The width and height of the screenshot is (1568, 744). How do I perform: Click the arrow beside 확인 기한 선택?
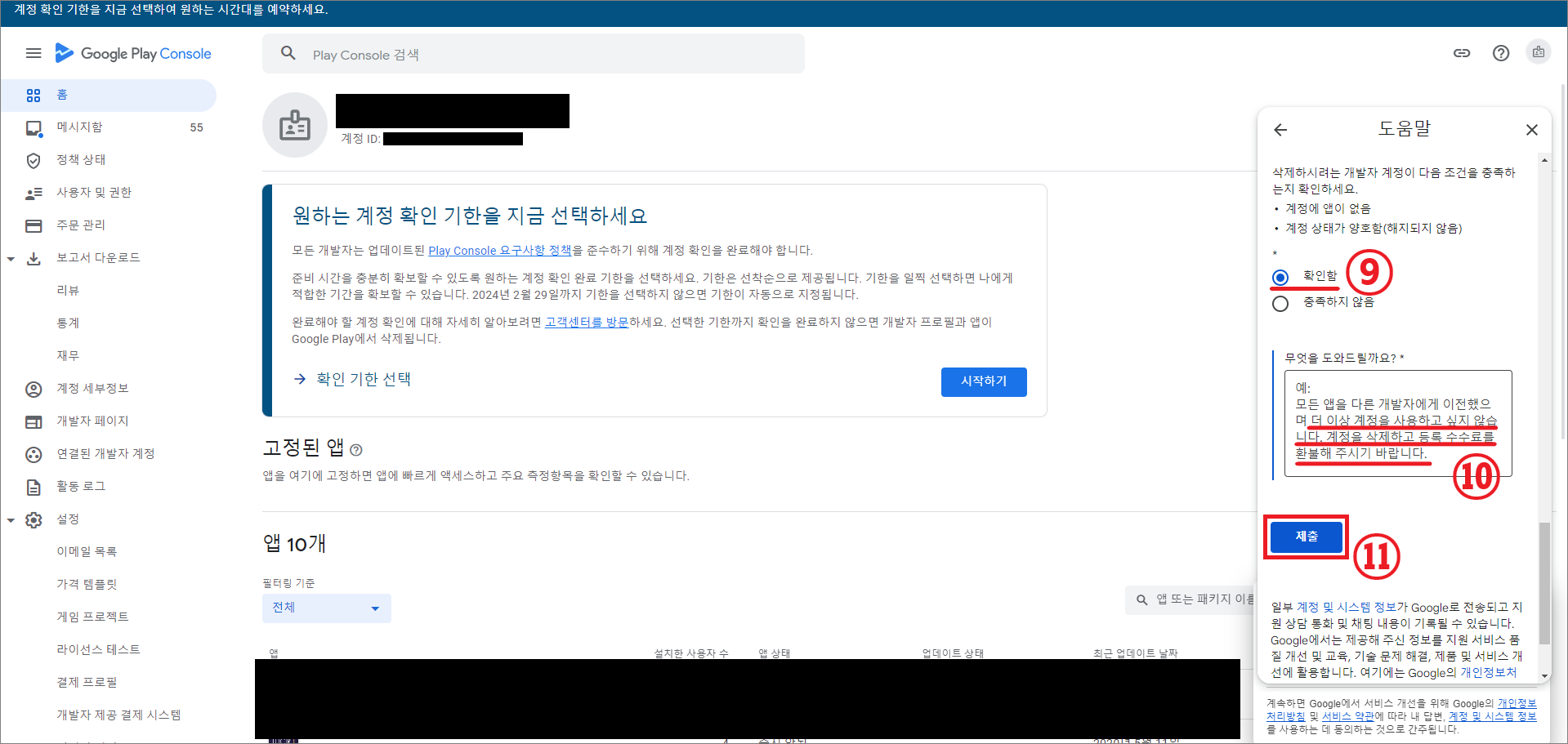tap(300, 379)
